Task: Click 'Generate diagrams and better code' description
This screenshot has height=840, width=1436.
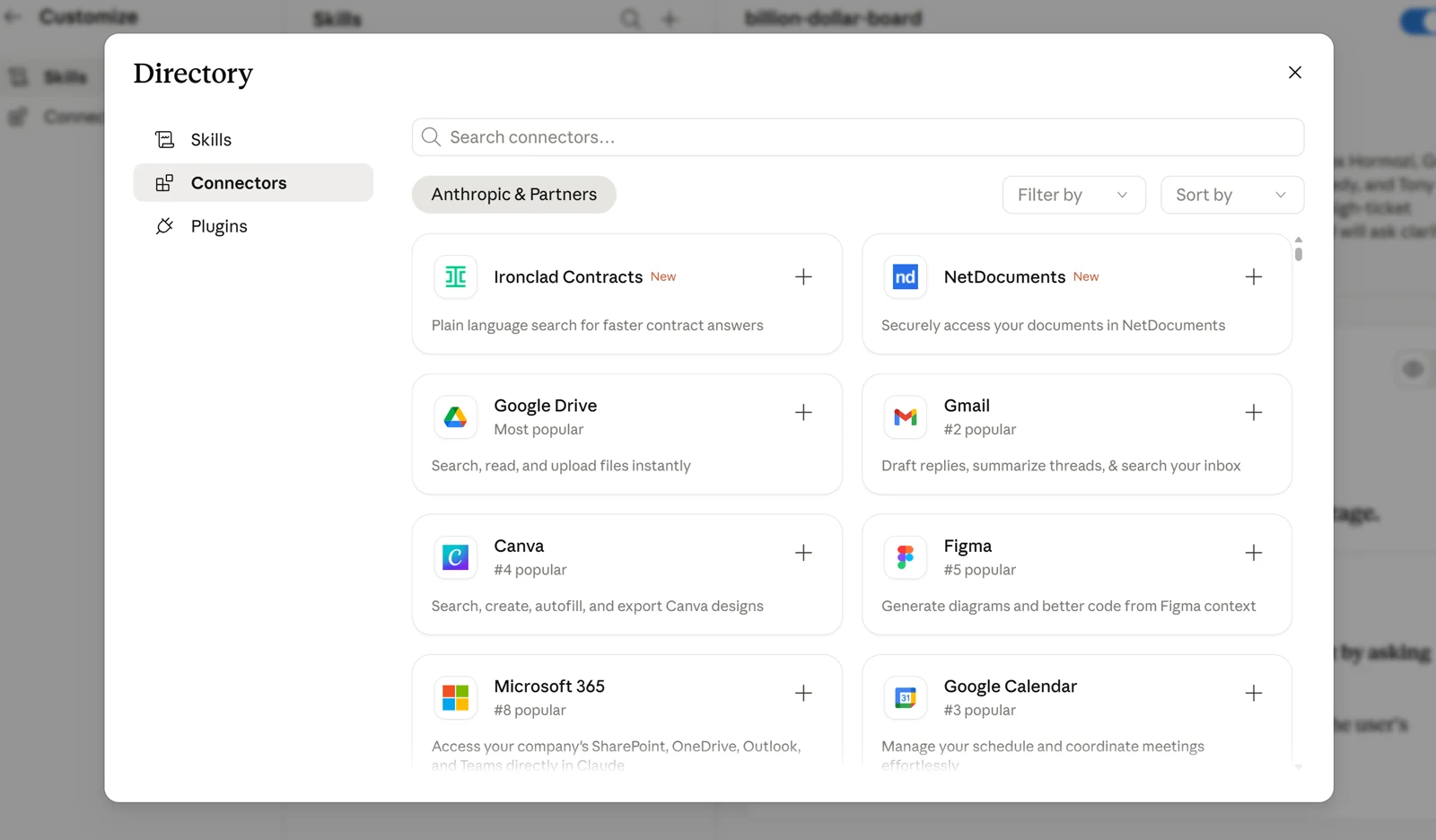Action: (x=1068, y=606)
